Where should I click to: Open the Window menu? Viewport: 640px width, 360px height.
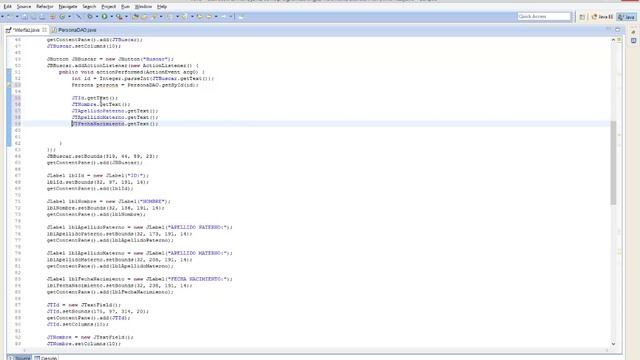click(143, 7)
